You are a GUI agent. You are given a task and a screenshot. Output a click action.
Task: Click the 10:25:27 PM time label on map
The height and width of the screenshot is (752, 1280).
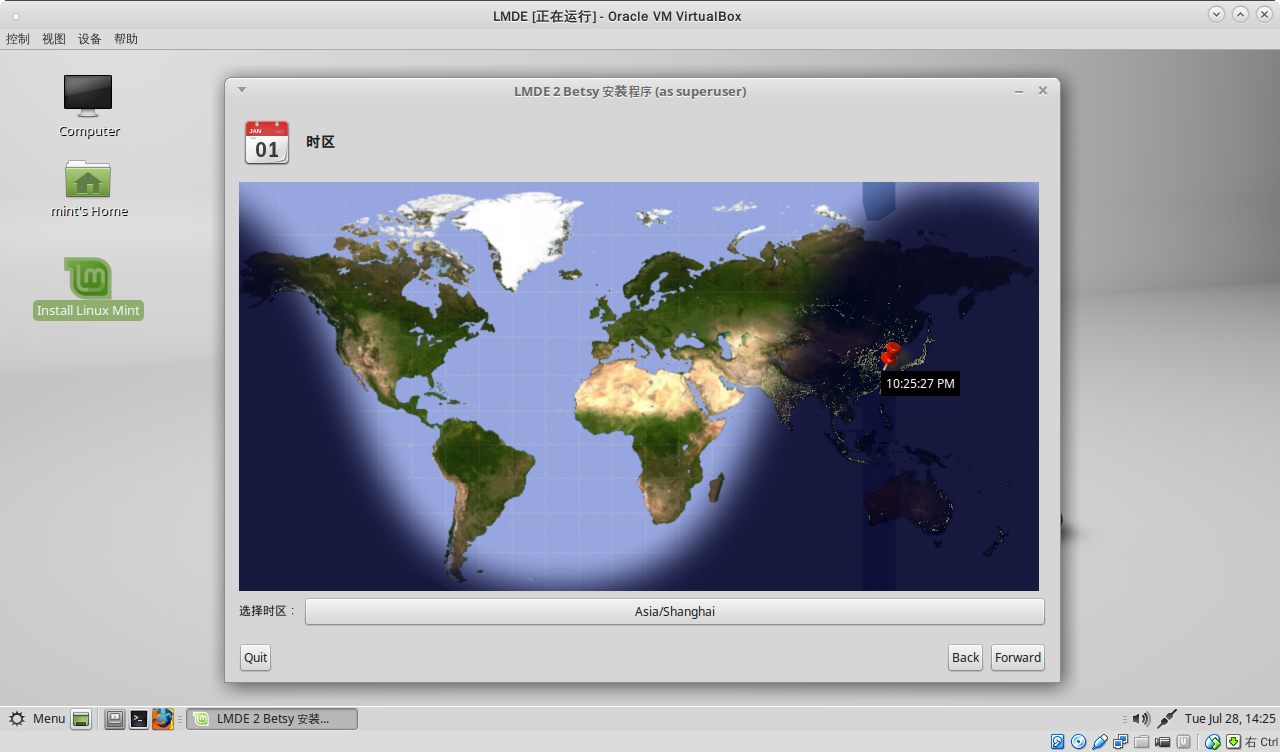pos(920,383)
